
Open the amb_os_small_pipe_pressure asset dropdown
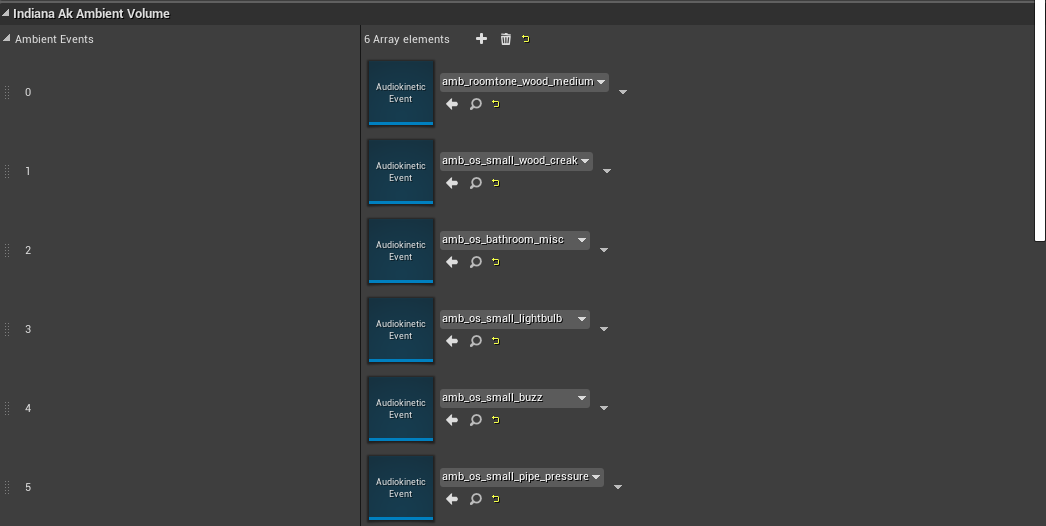pyautogui.click(x=522, y=477)
